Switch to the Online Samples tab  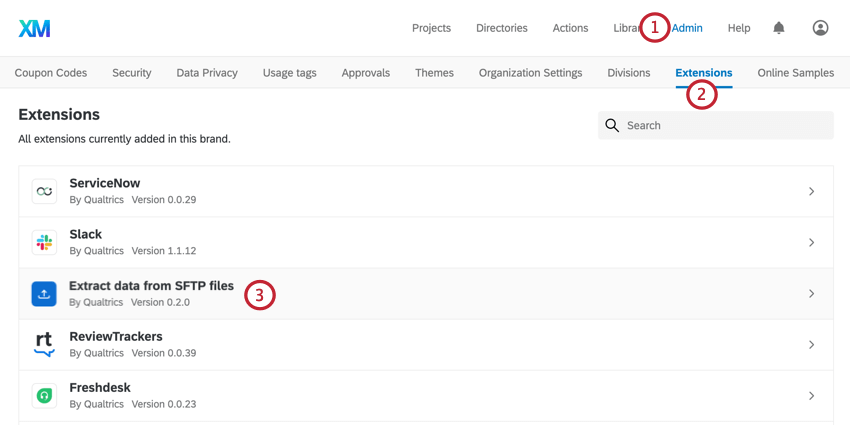[796, 73]
